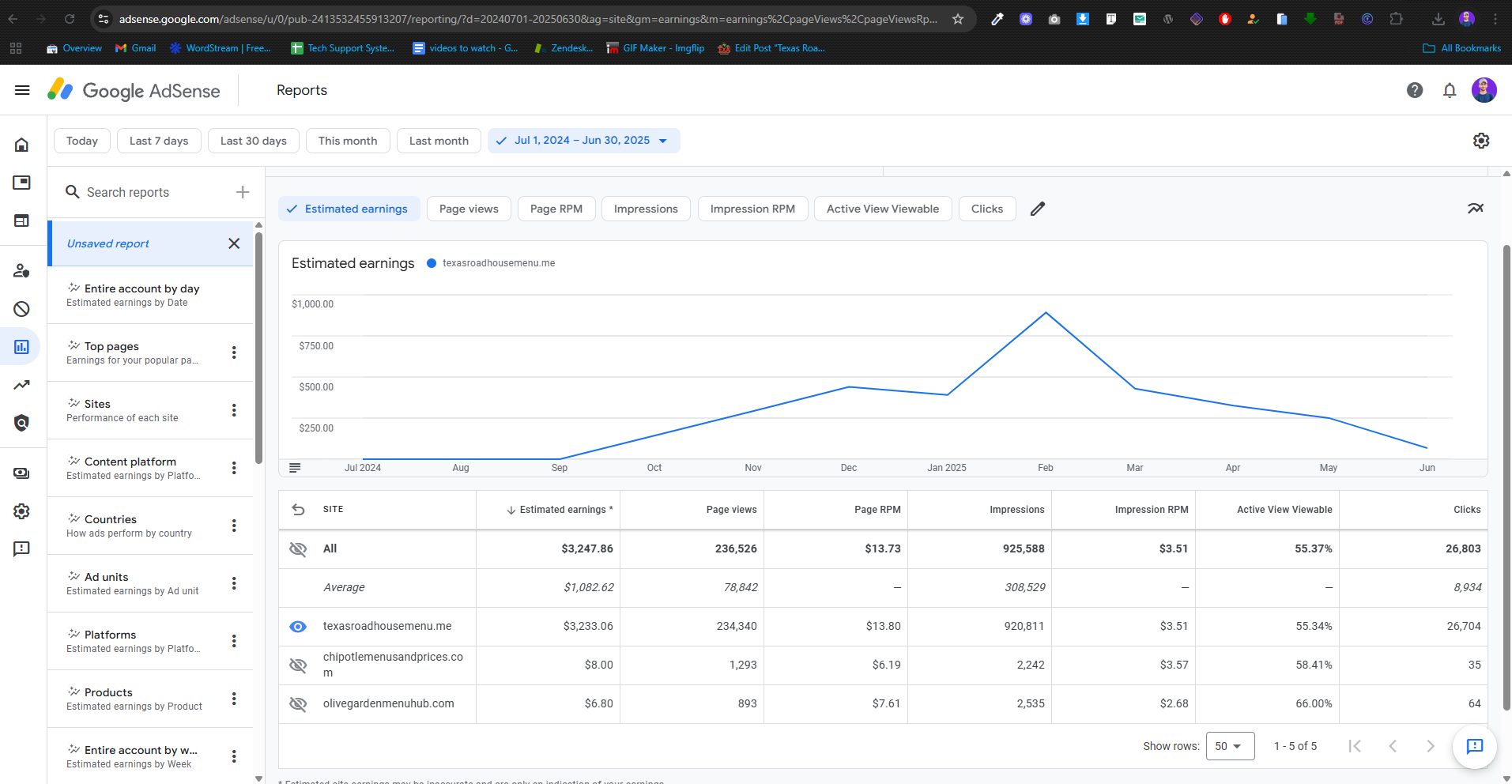The height and width of the screenshot is (784, 1512).
Task: Open the Ads section icon in sidebar
Action: point(21,183)
